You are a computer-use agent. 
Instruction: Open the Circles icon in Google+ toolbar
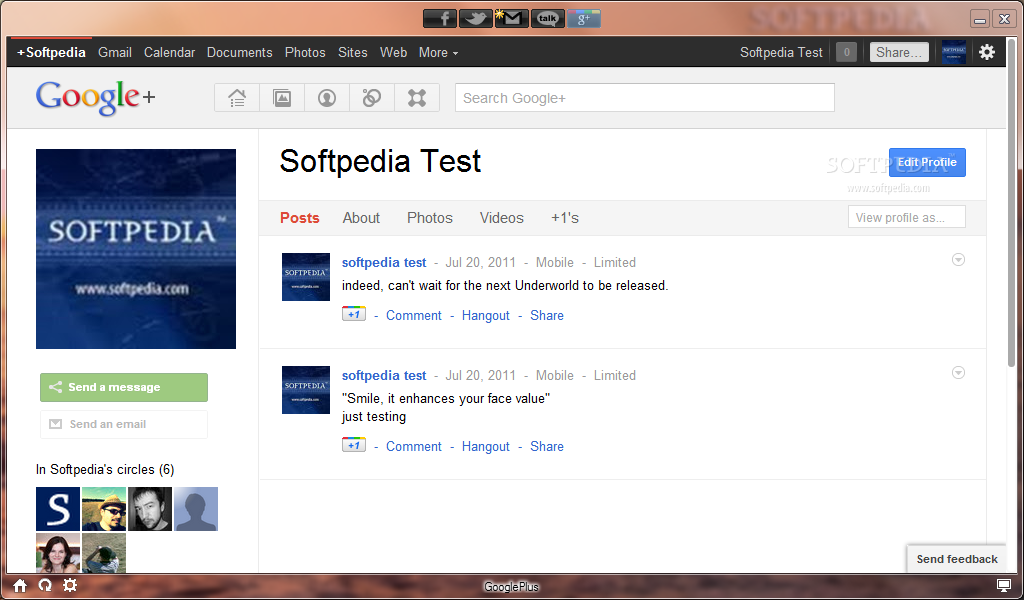click(x=372, y=98)
